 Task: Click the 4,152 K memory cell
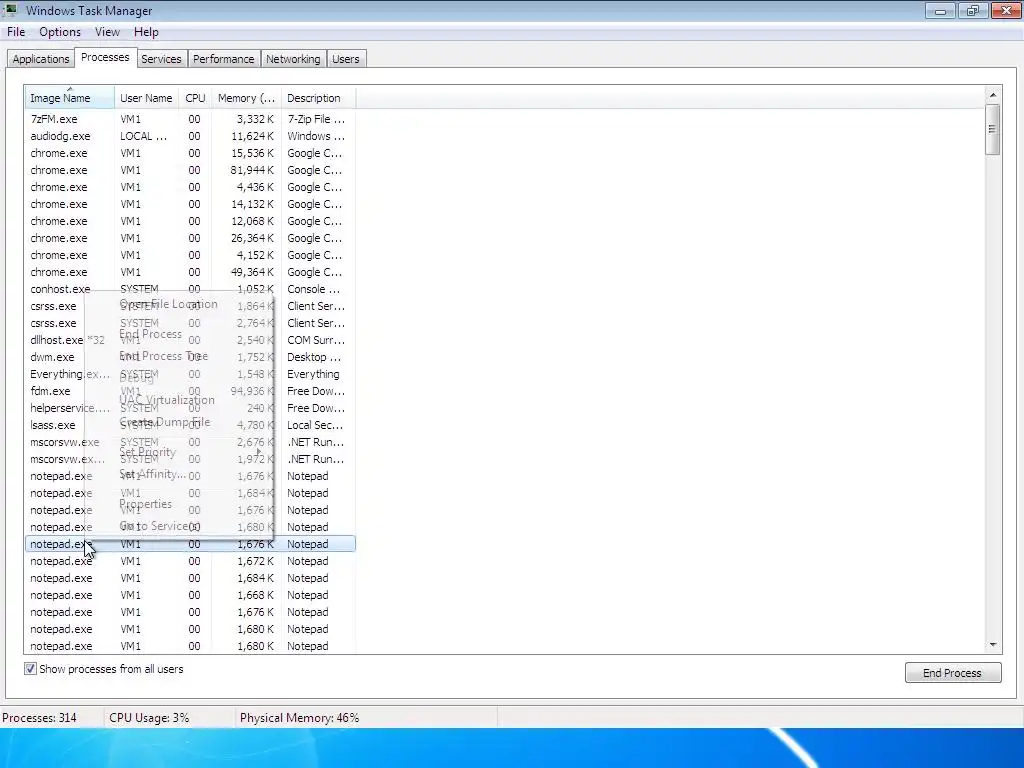point(255,255)
